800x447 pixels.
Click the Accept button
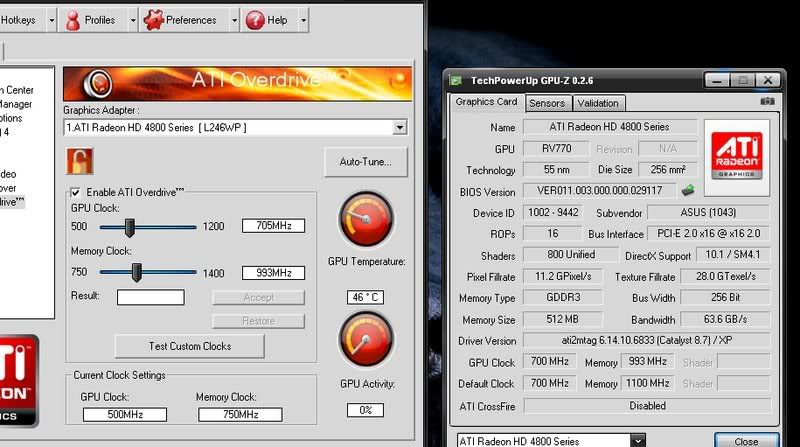tap(259, 297)
